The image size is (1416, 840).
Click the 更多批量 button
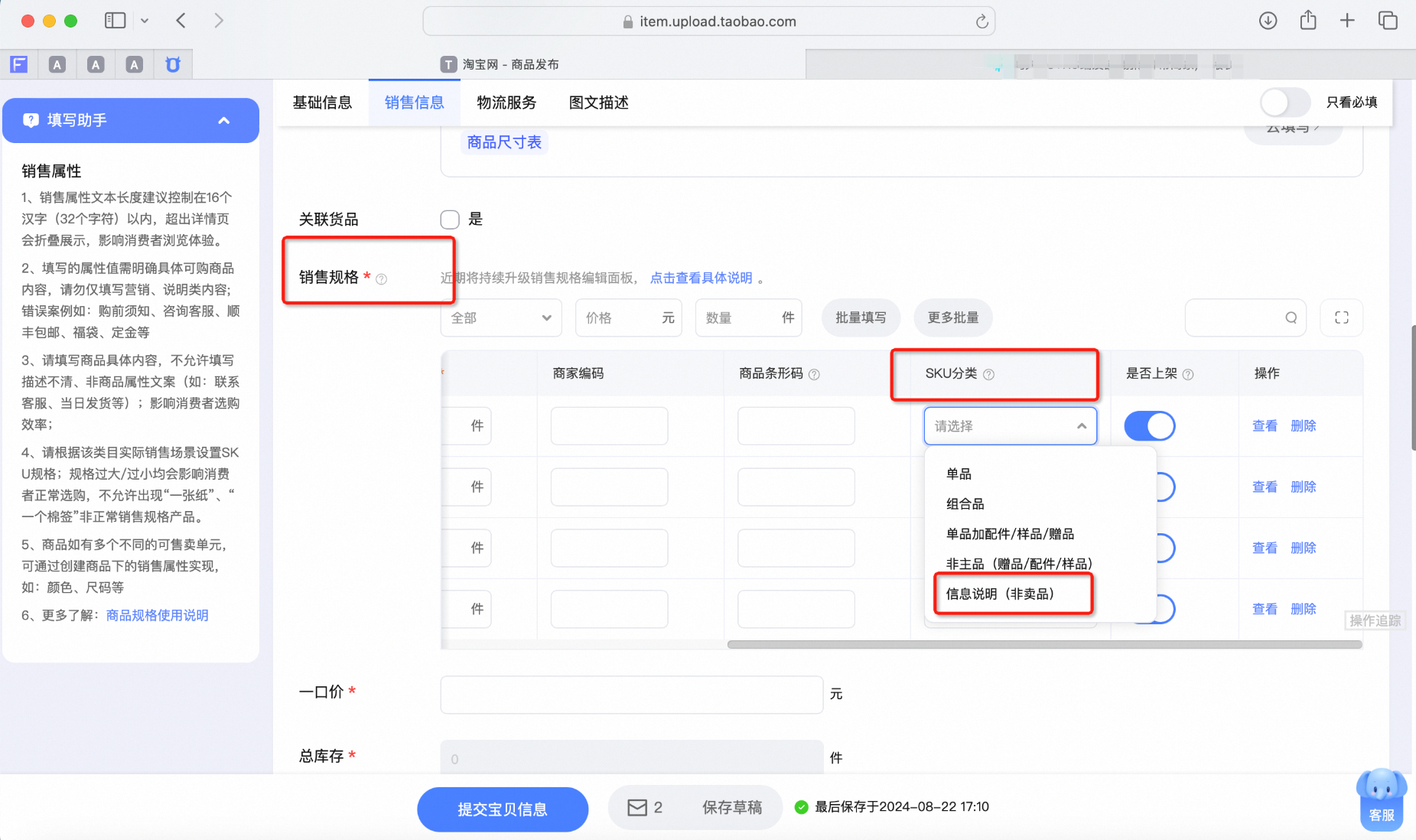(x=953, y=317)
